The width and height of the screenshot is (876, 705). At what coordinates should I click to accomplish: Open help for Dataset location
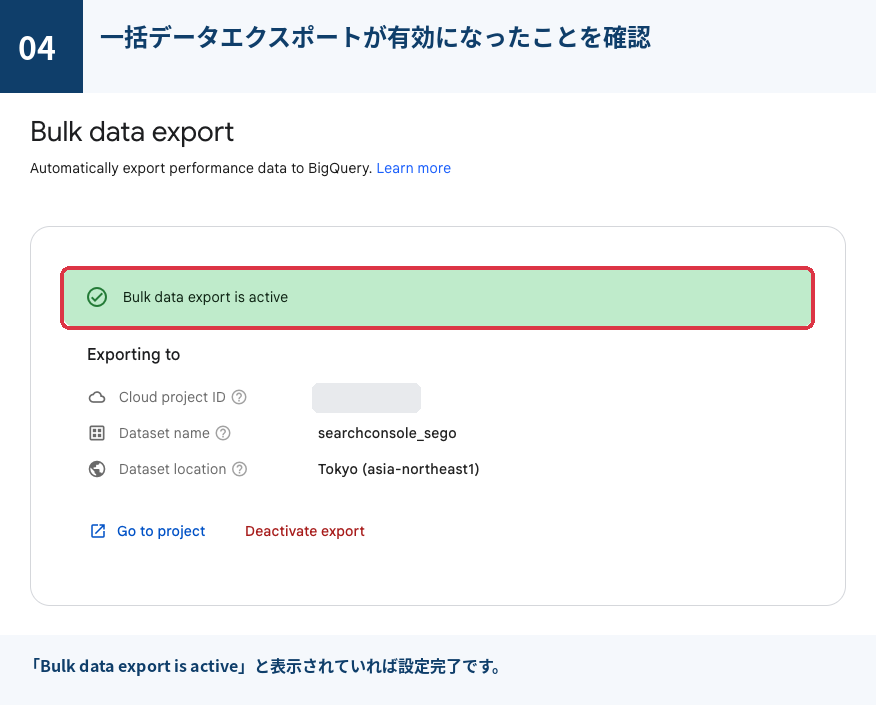coord(240,469)
